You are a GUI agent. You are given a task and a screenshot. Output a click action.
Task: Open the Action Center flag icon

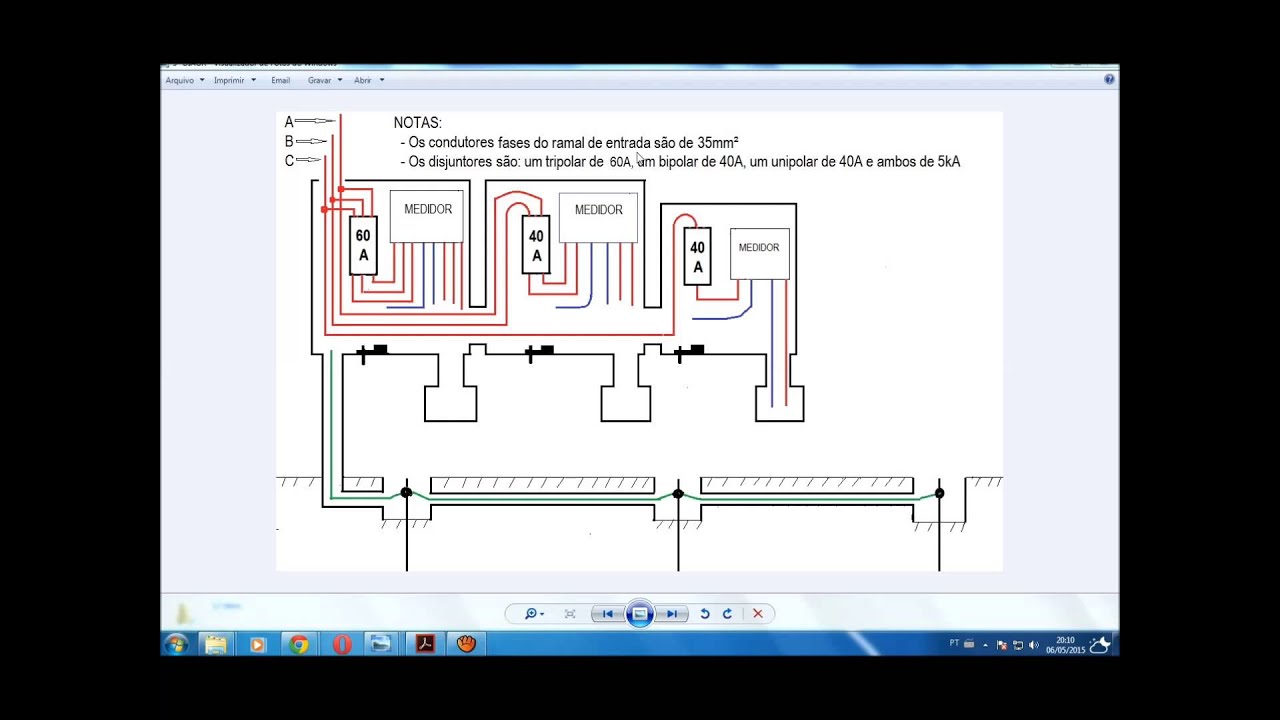point(1002,645)
